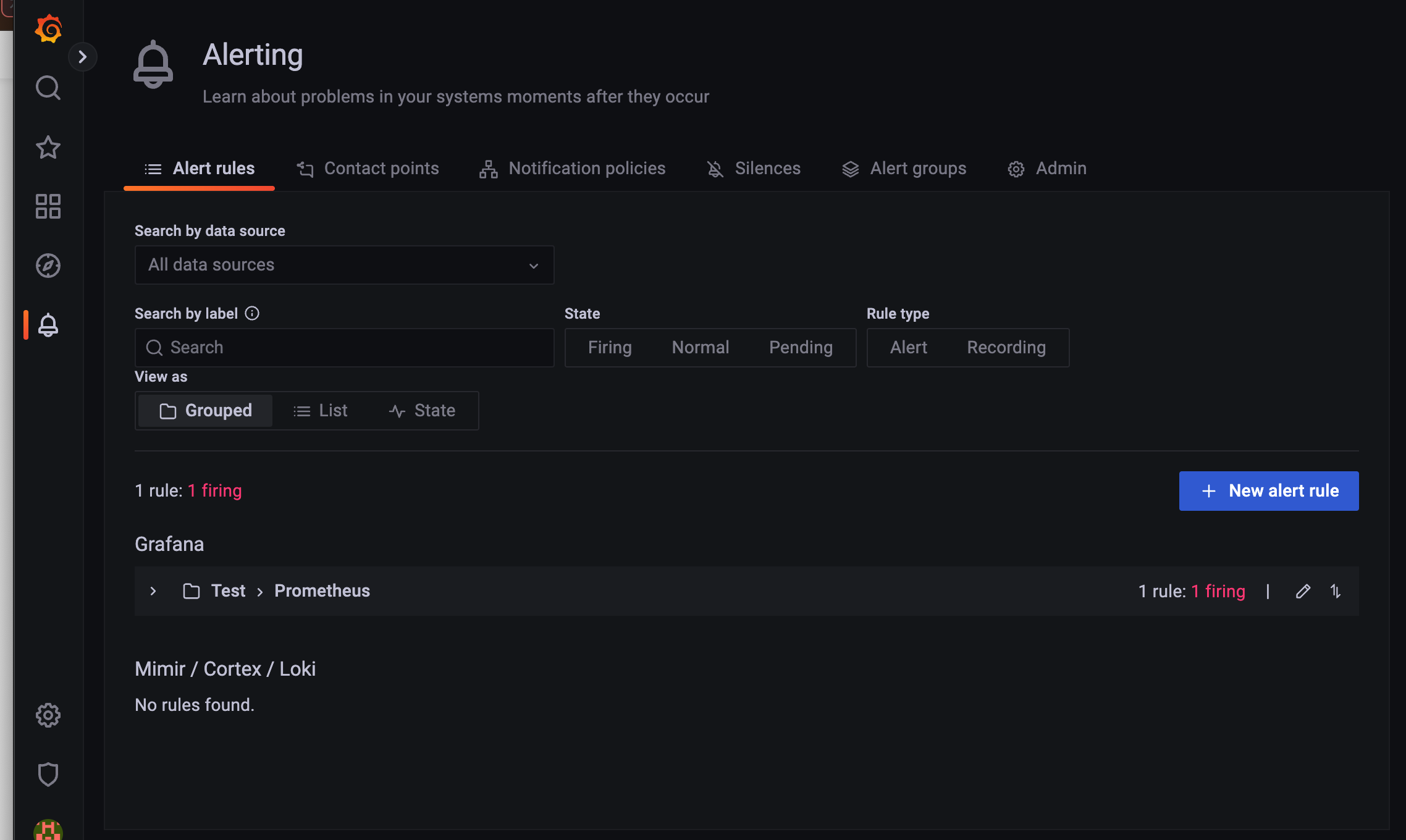Select the Firing state filter
The width and height of the screenshot is (1406, 840).
coord(610,348)
